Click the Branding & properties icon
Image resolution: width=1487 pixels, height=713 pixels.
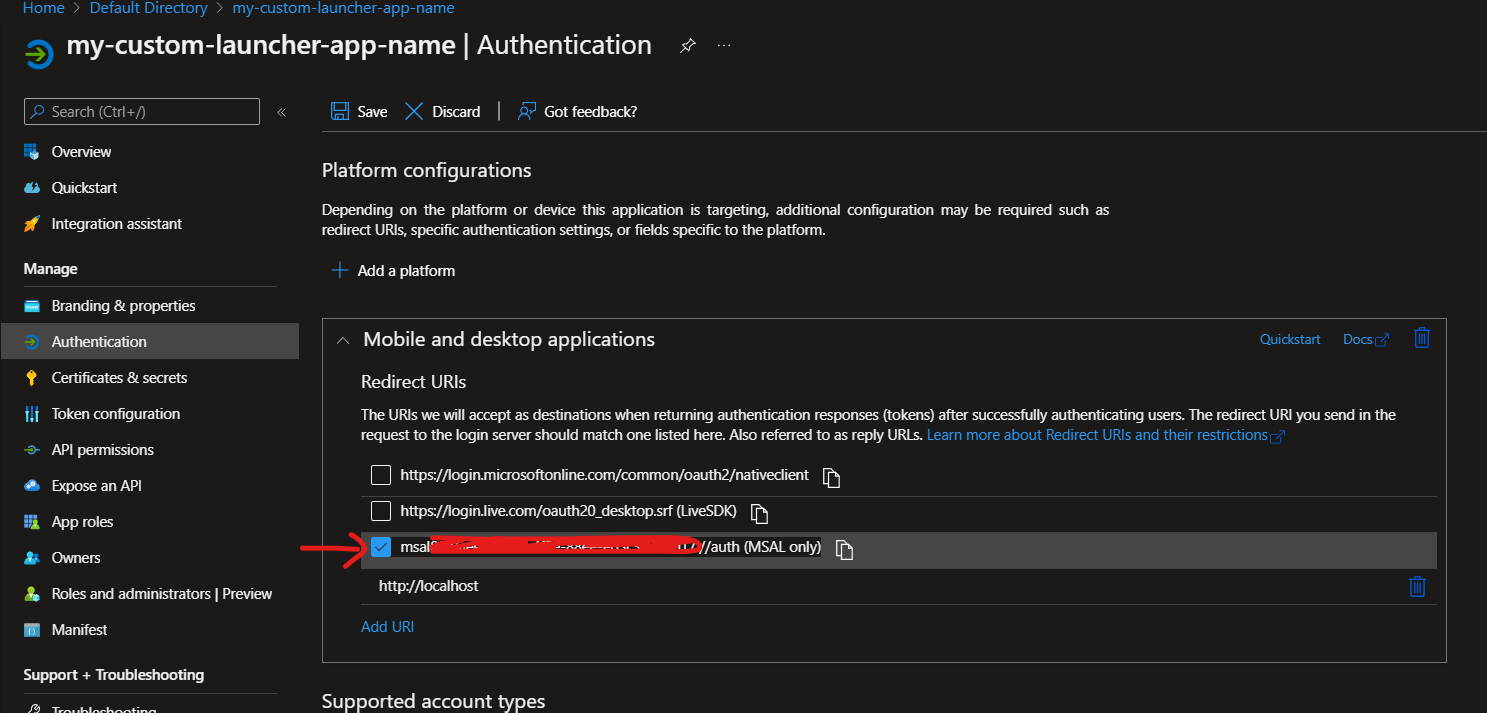32,306
